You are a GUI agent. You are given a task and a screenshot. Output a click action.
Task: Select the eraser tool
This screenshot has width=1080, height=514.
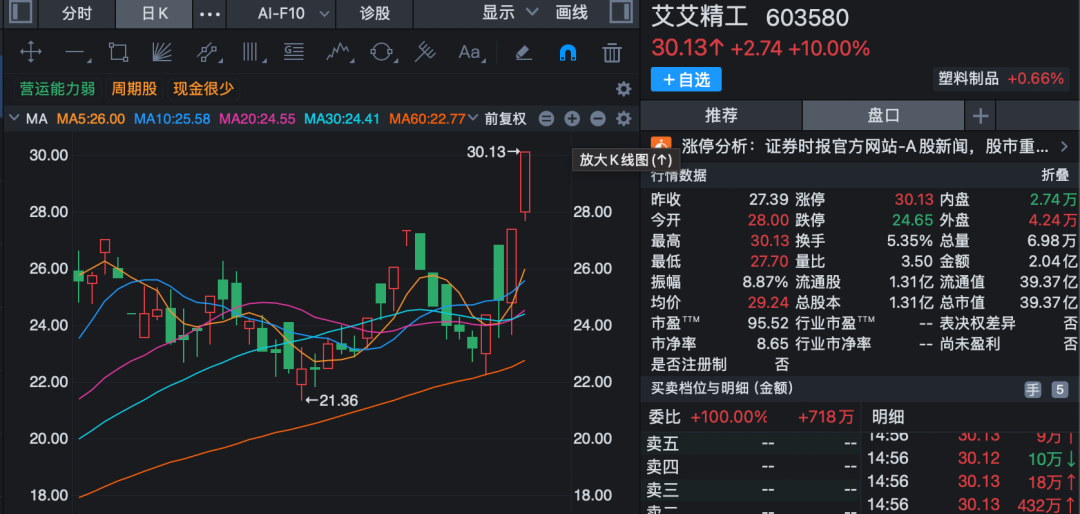click(x=524, y=52)
